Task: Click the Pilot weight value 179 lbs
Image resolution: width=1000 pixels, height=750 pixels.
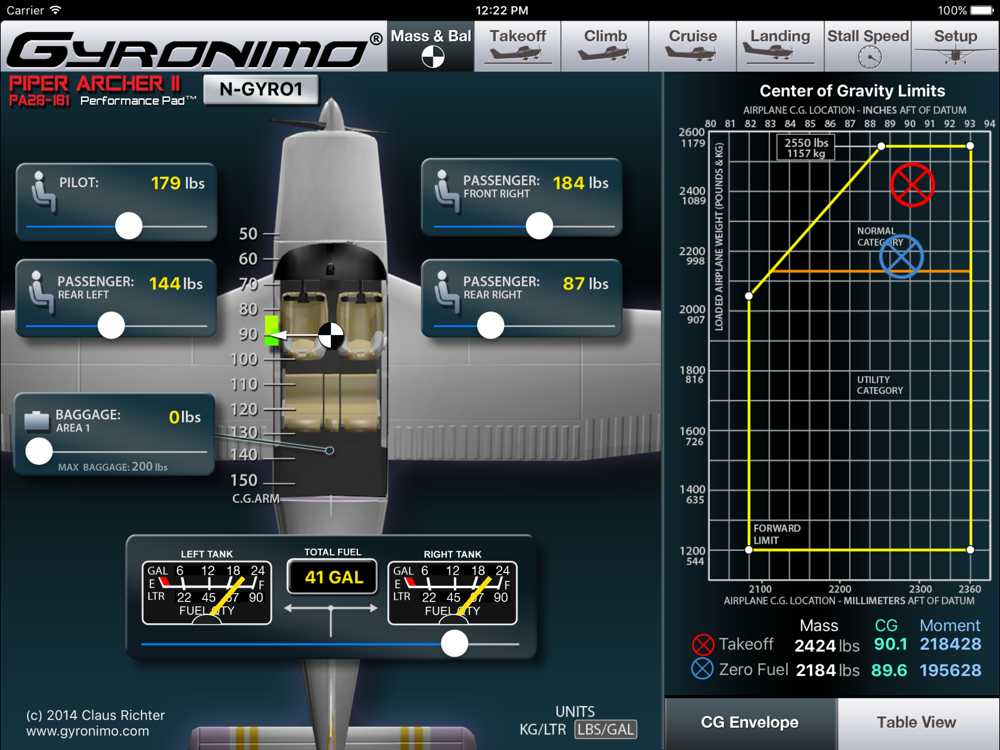Action: tap(178, 183)
